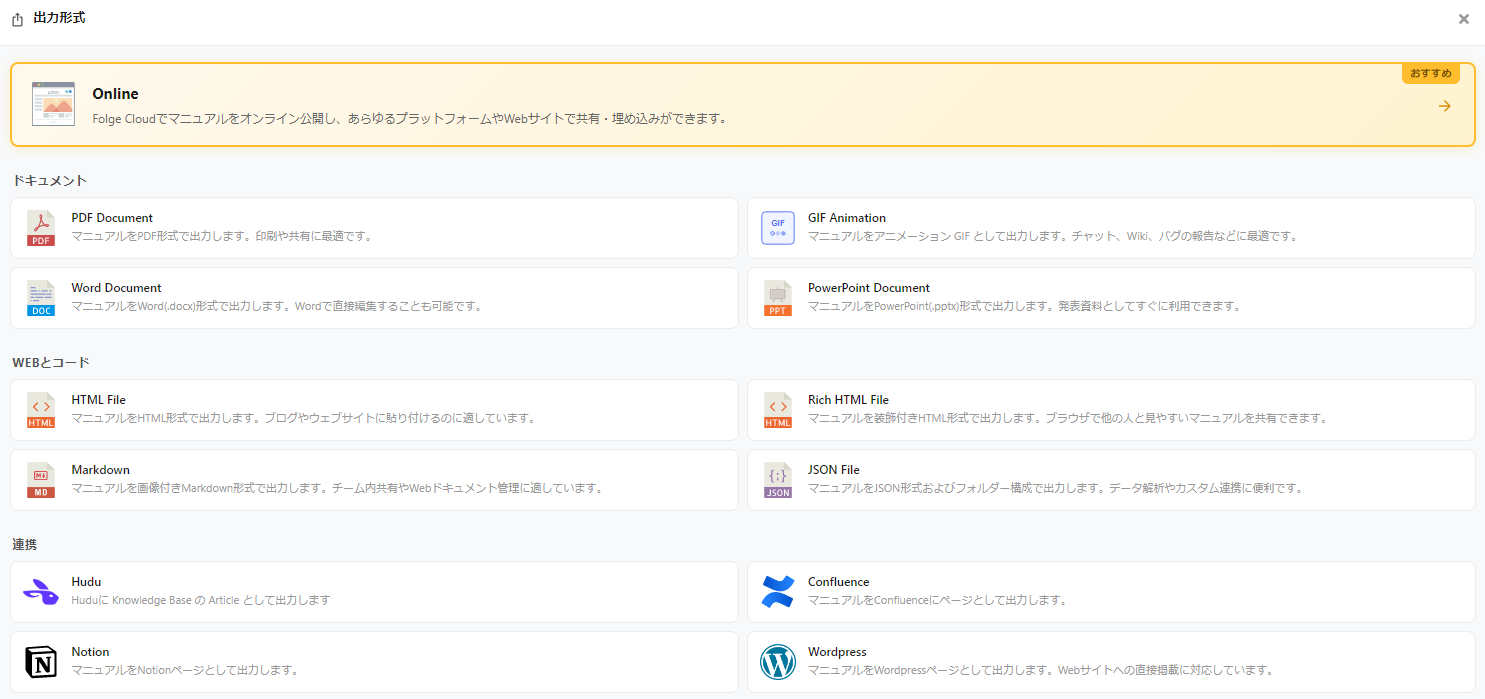Click the Confluence logo icon
The height and width of the screenshot is (699, 1485).
point(778,592)
